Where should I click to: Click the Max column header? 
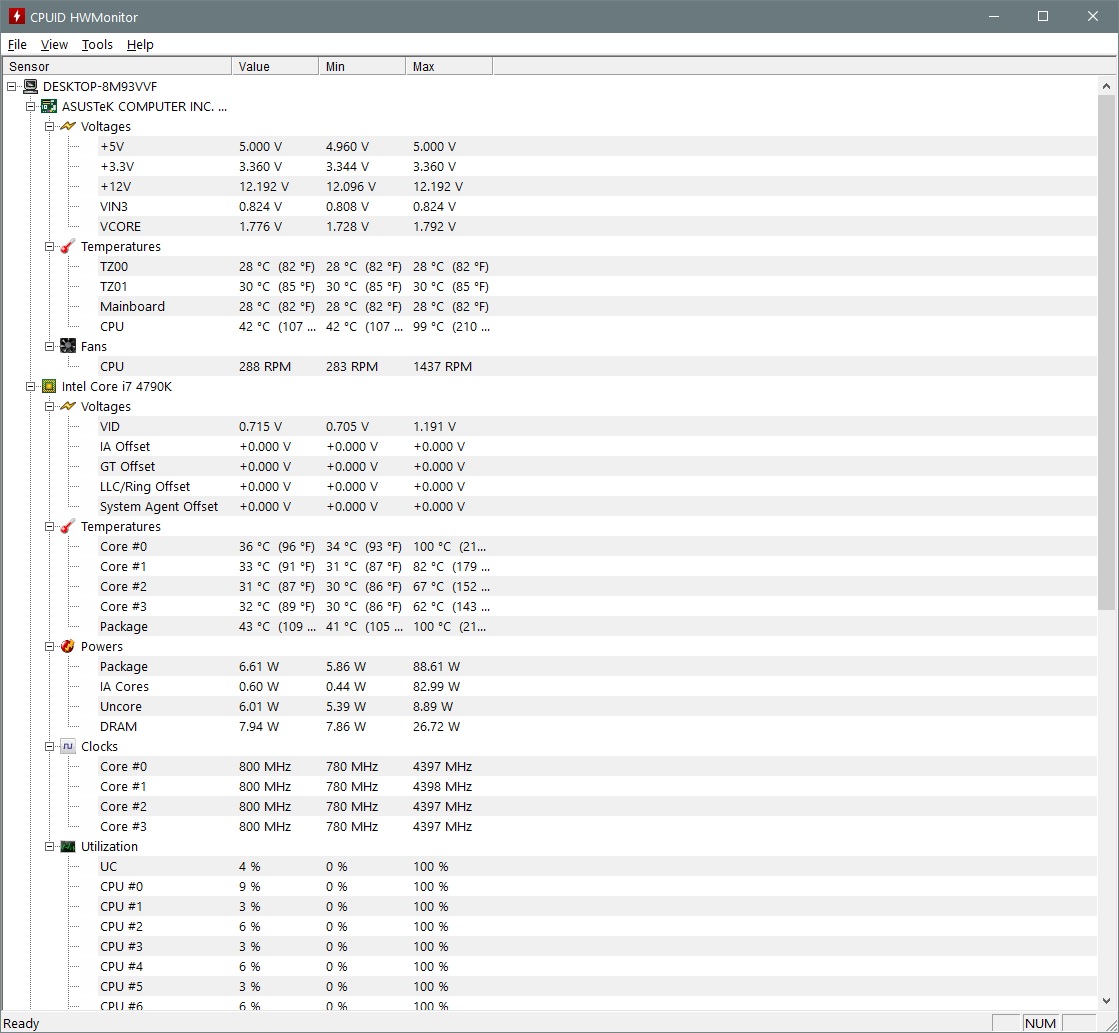pyautogui.click(x=449, y=66)
